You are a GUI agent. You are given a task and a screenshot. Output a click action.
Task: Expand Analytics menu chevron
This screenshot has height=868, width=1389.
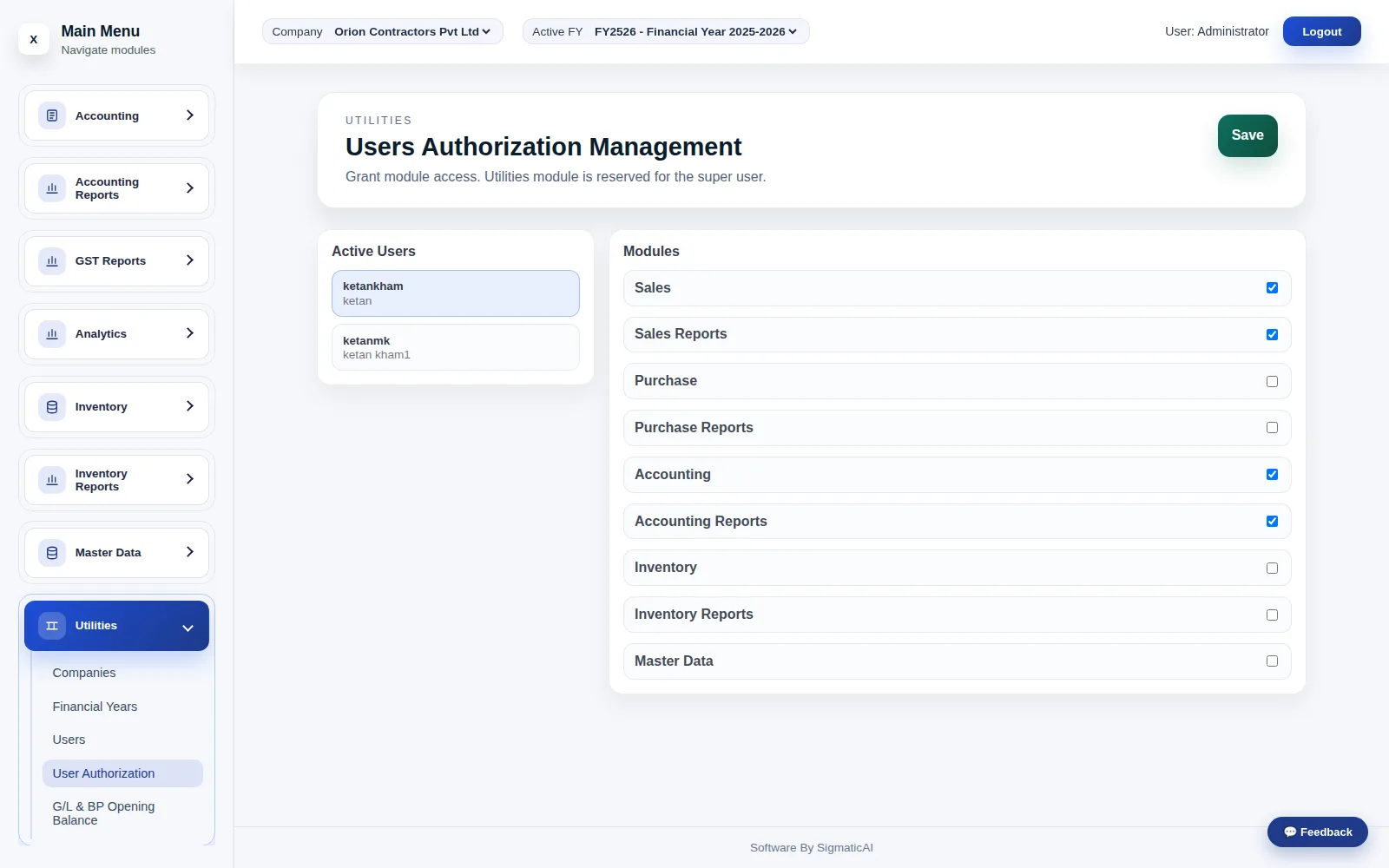190,333
